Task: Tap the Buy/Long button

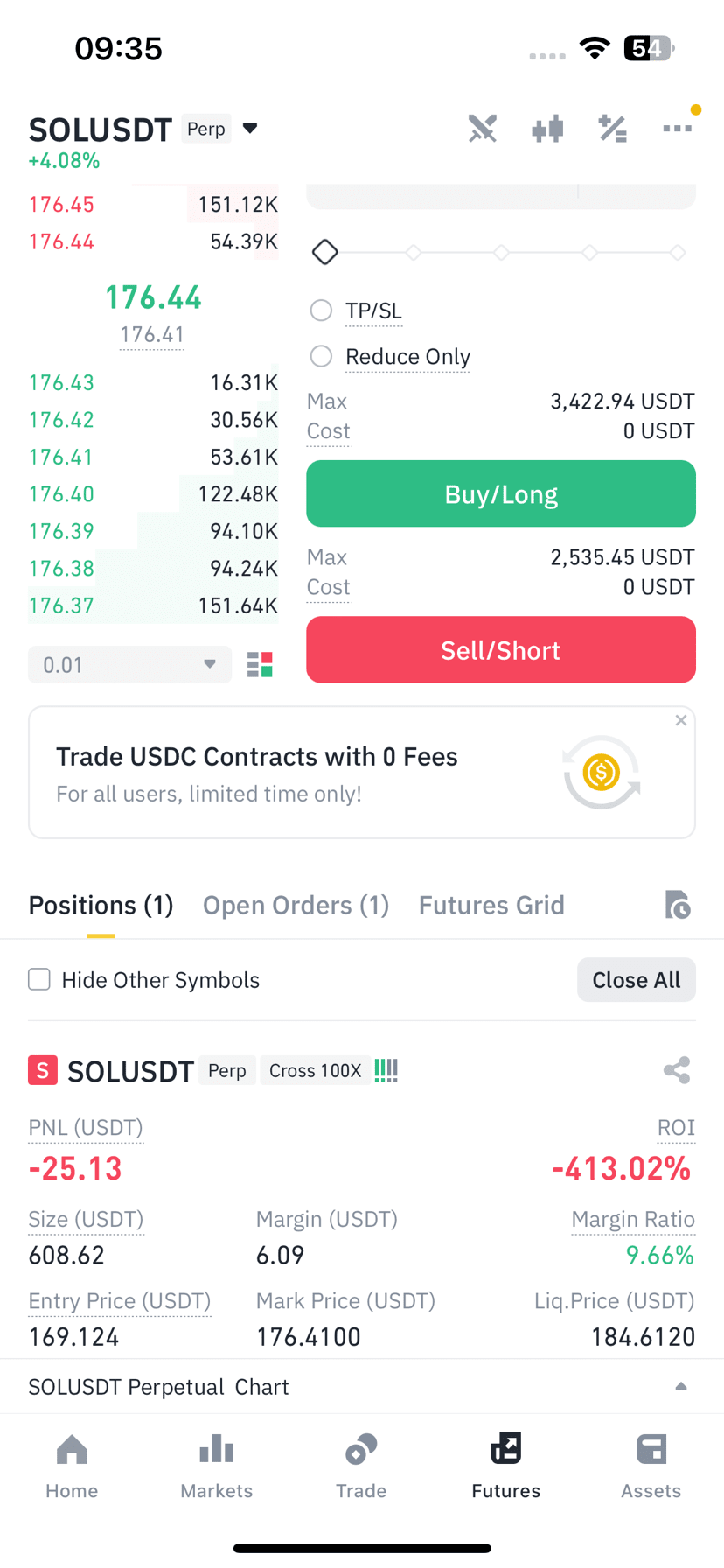Action: (501, 493)
